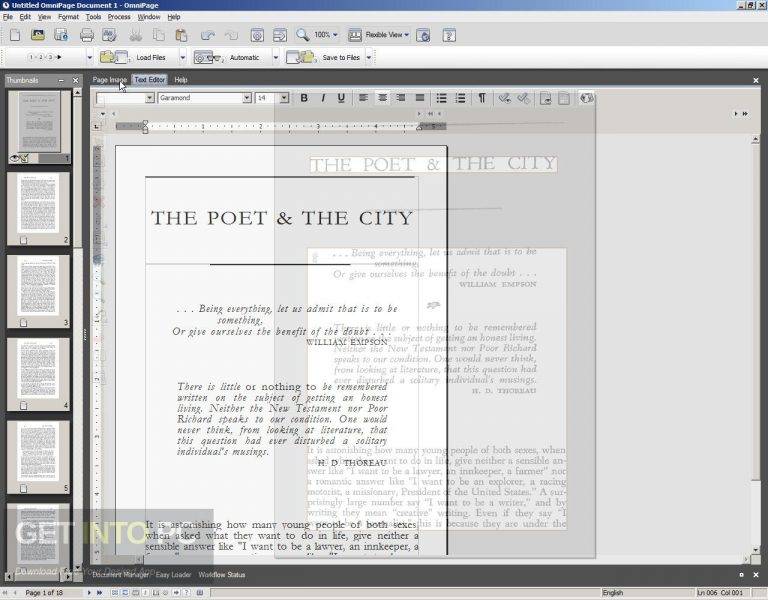Click the Undo arrow icon

point(208,35)
